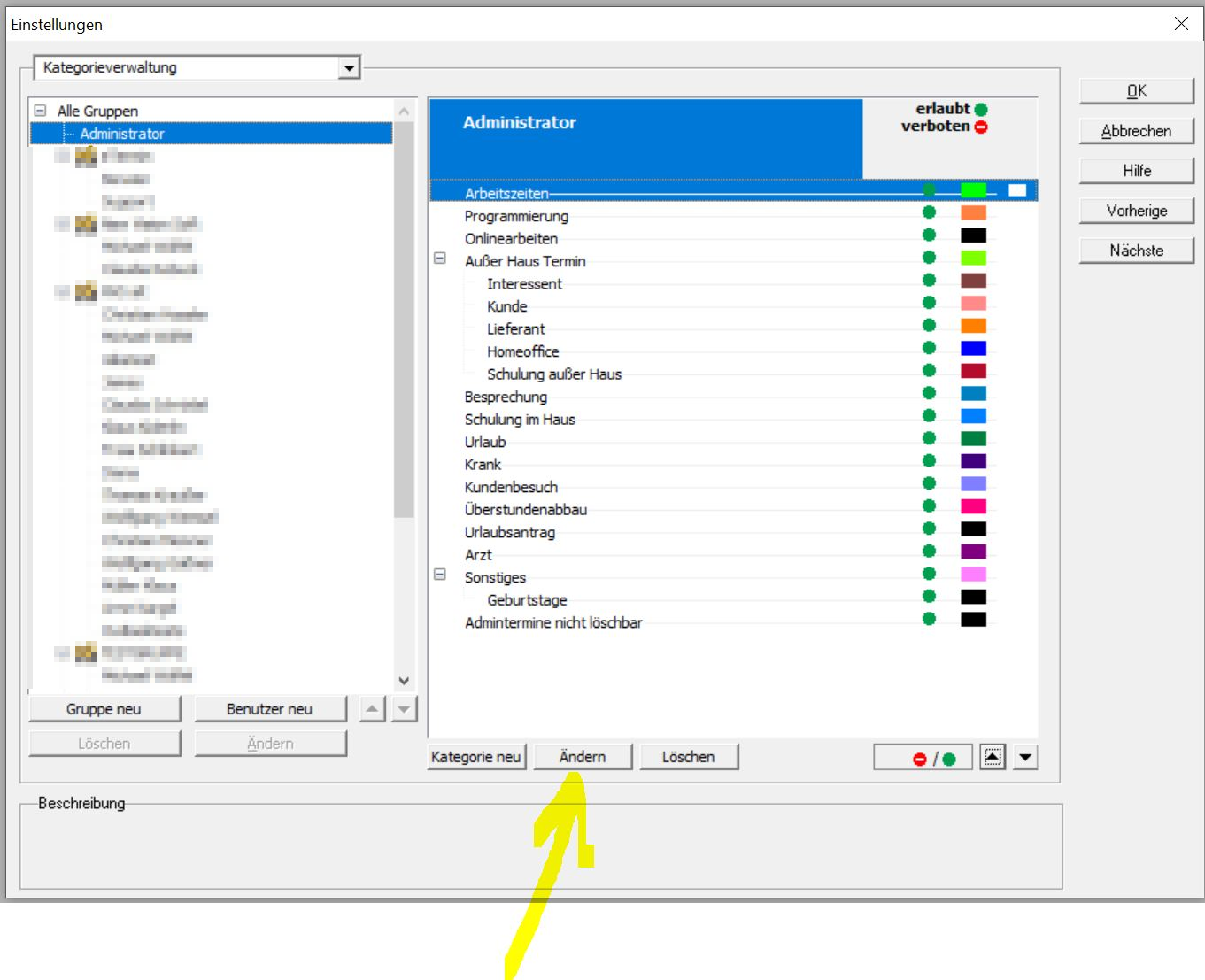Toggle permission dot for Kundenbesuch
Image resolution: width=1205 pixels, height=980 pixels.
[x=929, y=483]
